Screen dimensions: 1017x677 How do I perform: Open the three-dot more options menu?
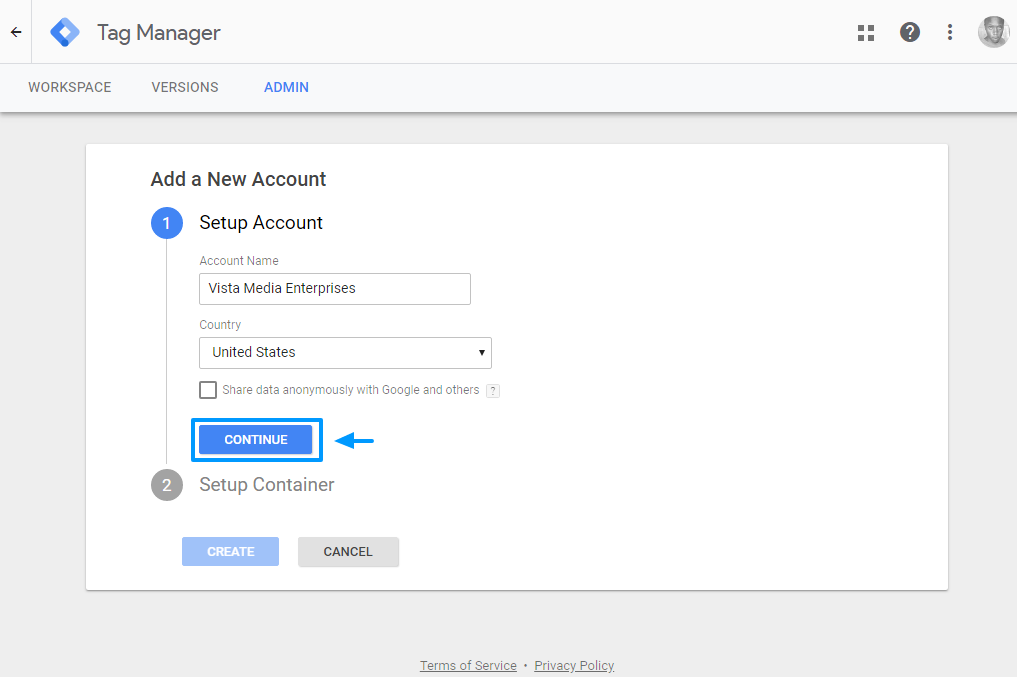click(x=950, y=32)
